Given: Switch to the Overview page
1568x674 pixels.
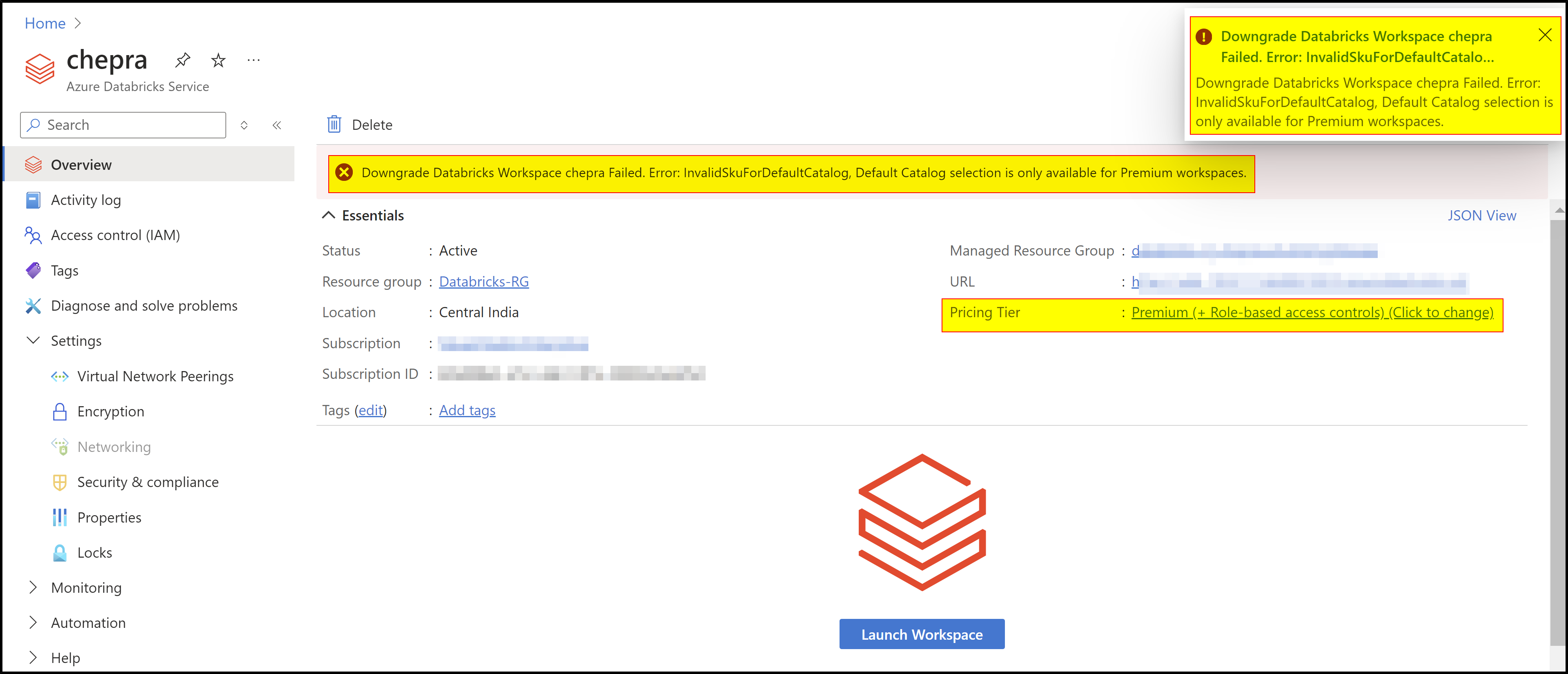Looking at the screenshot, I should tap(81, 164).
